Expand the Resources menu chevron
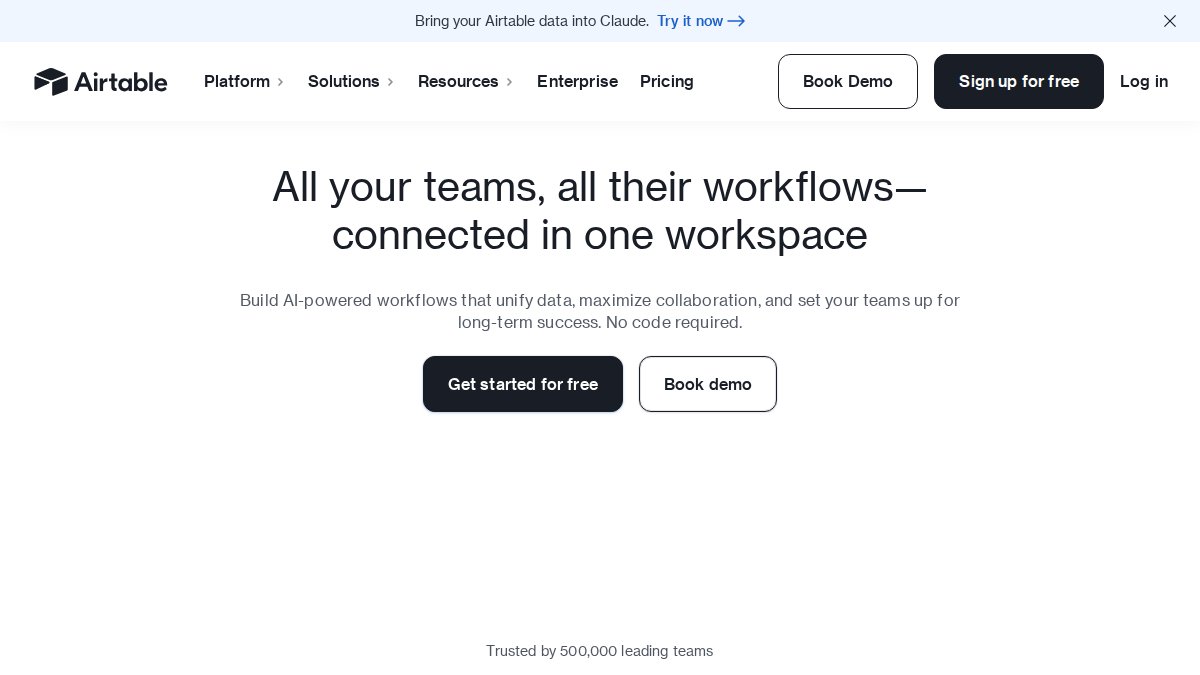The width and height of the screenshot is (1200, 675). coord(510,82)
